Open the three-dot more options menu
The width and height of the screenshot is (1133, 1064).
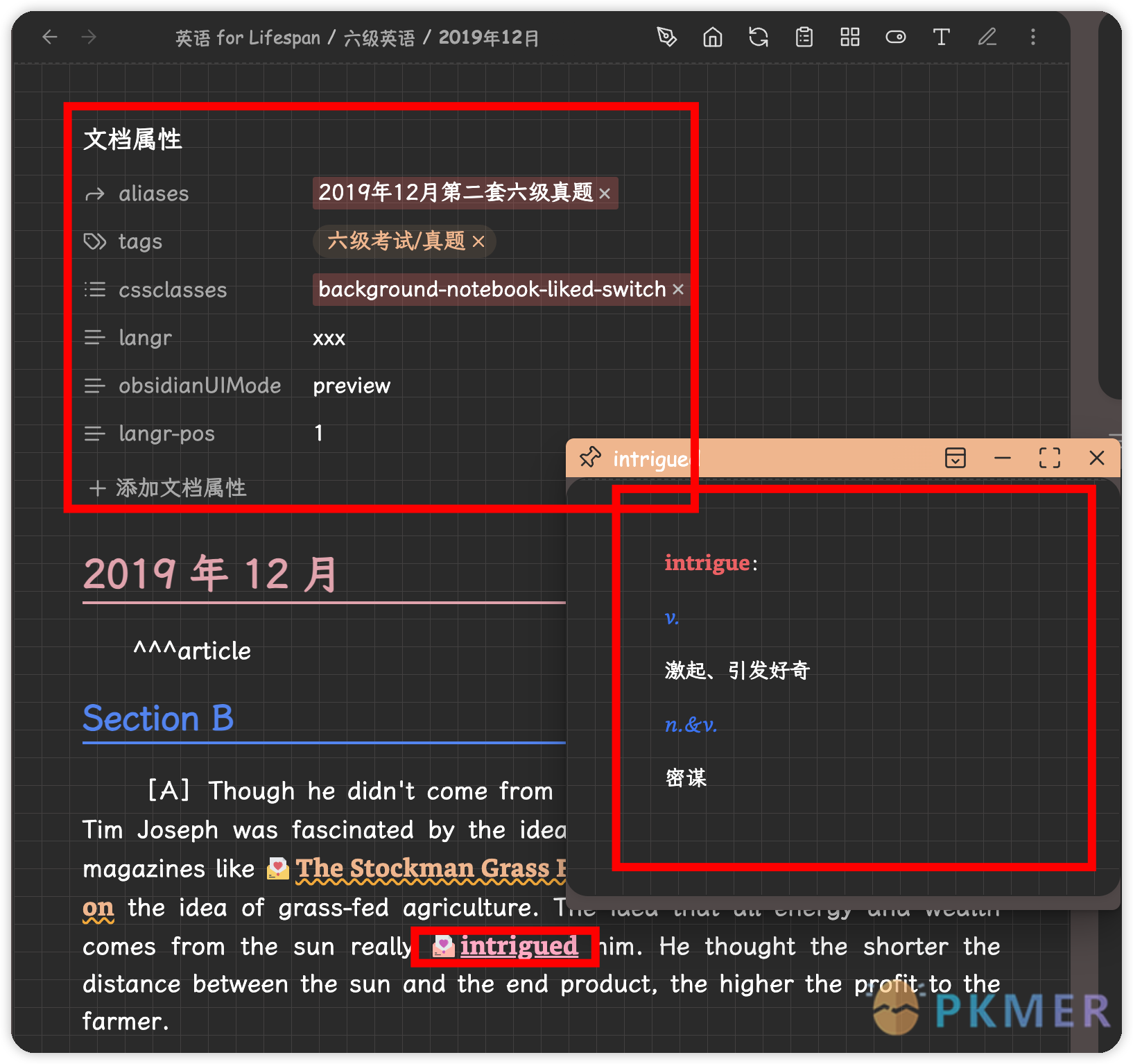(1033, 37)
